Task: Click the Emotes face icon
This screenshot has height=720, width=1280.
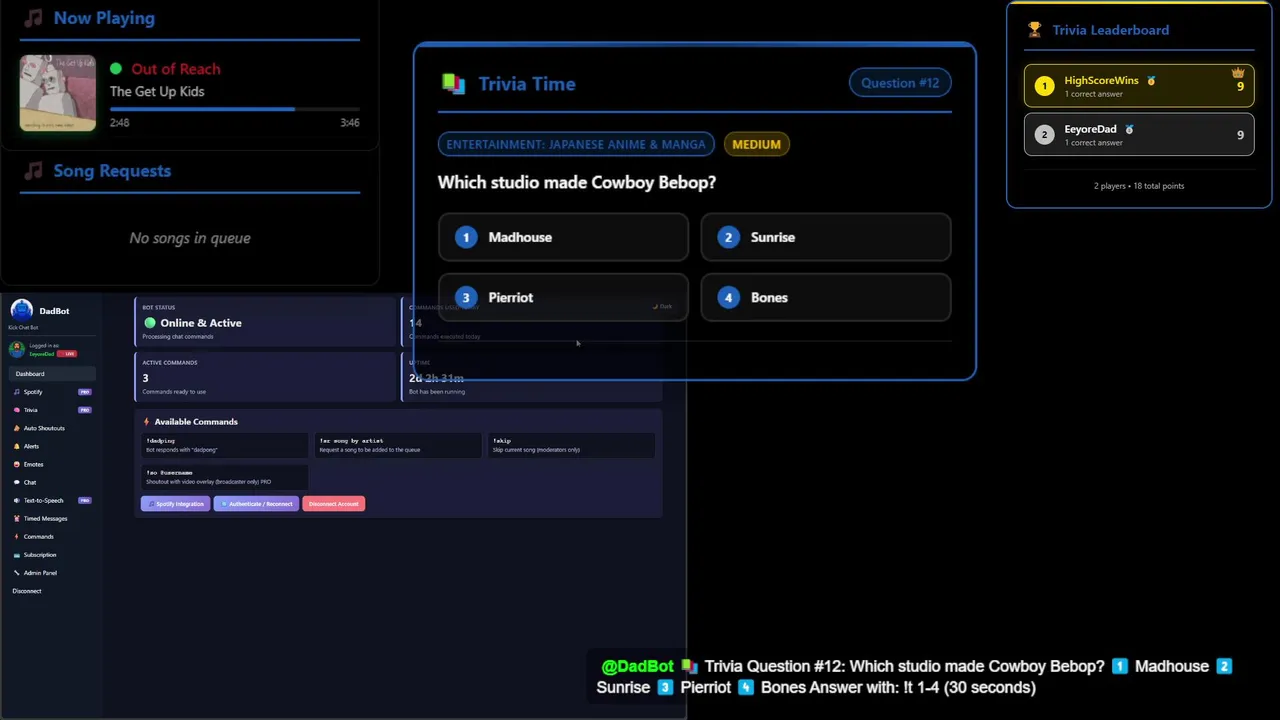Action: coord(16,464)
